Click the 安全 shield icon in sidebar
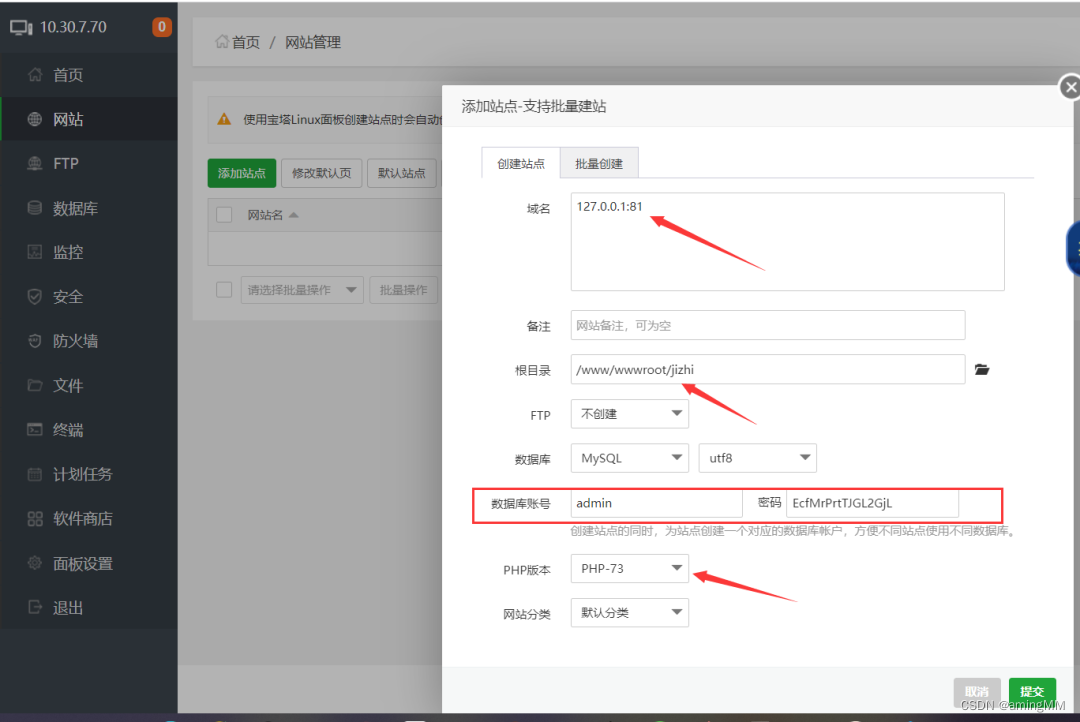Viewport: 1080px width, 722px height. point(35,297)
